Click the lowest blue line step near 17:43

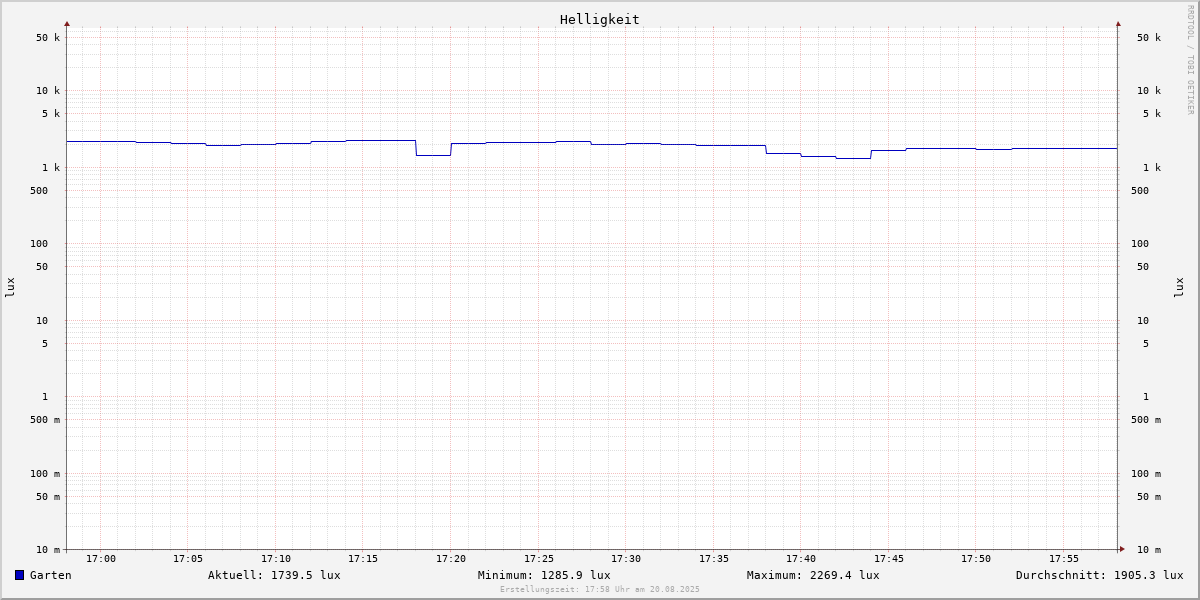click(853, 158)
